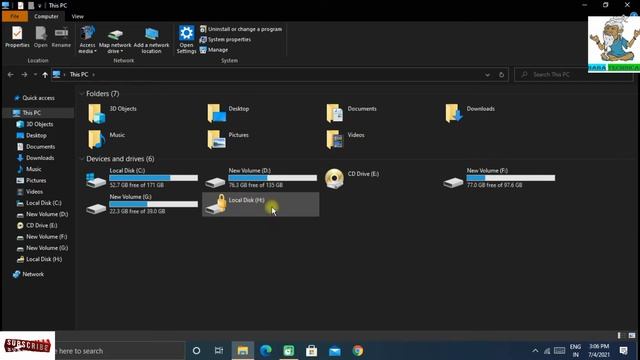The width and height of the screenshot is (640, 360).
Task: Click the New Volume (D:) usage bar
Action: coord(273,178)
